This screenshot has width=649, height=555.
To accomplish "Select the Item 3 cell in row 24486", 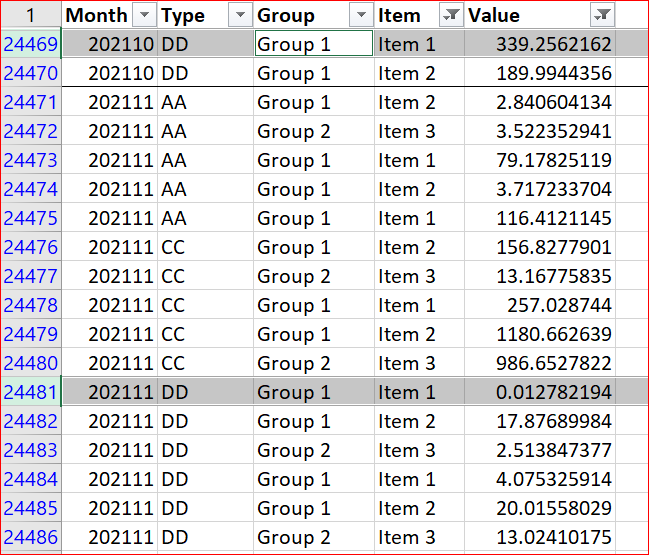I will [x=420, y=536].
